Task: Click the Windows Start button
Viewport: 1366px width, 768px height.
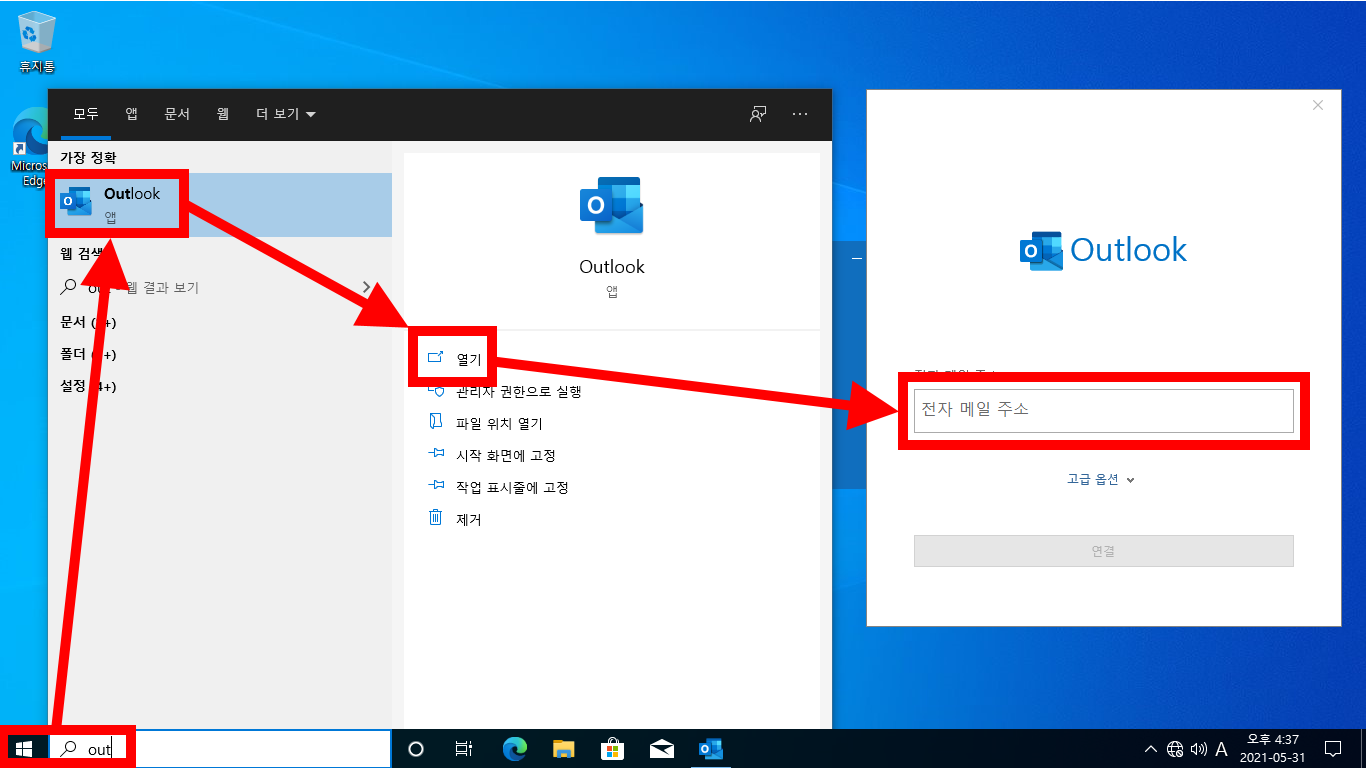Action: [x=24, y=748]
